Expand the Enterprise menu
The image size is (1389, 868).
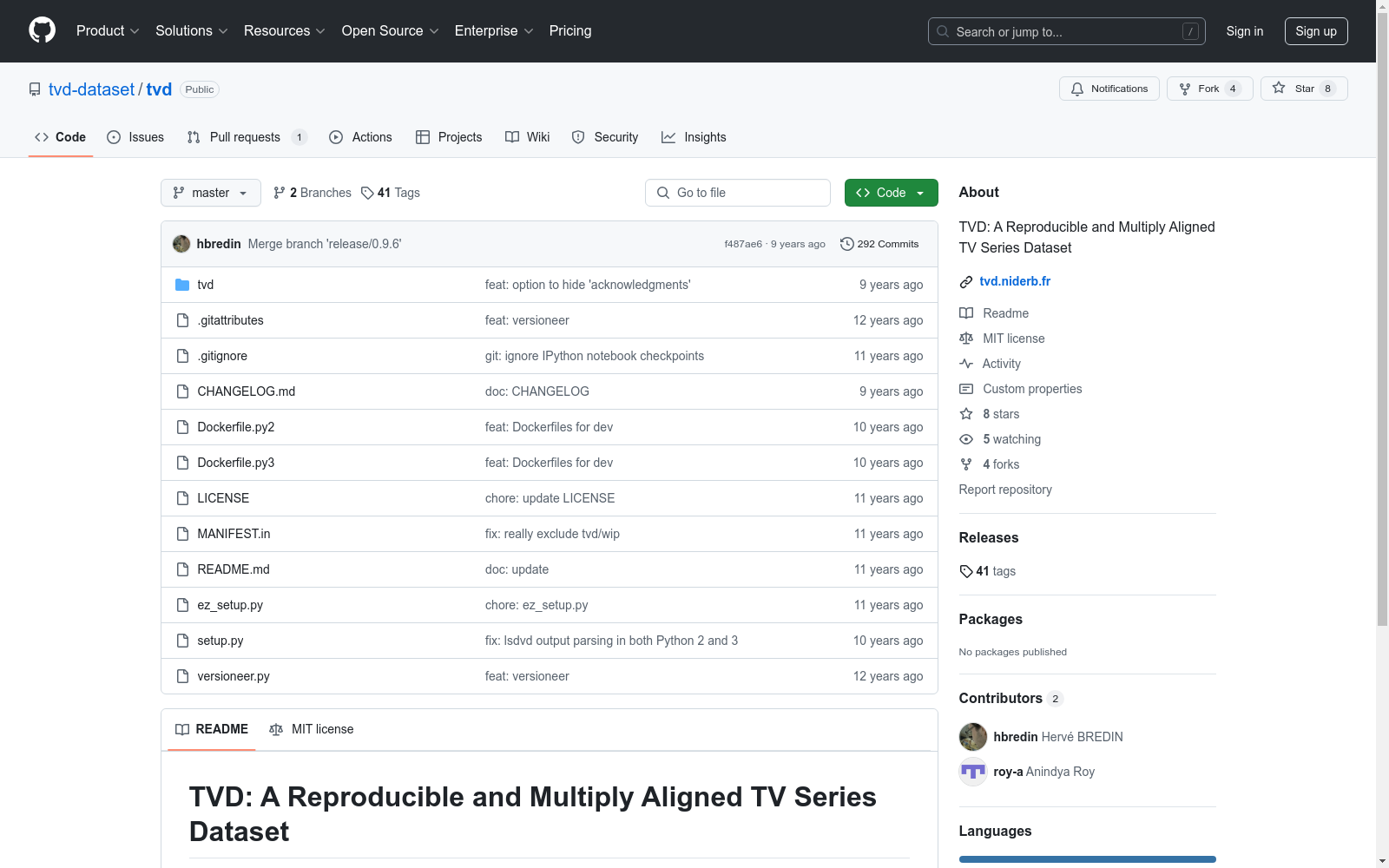click(494, 30)
